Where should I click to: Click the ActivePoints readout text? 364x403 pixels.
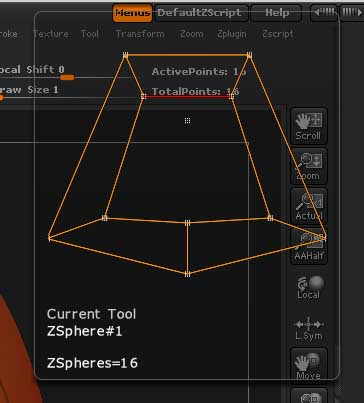click(199, 72)
